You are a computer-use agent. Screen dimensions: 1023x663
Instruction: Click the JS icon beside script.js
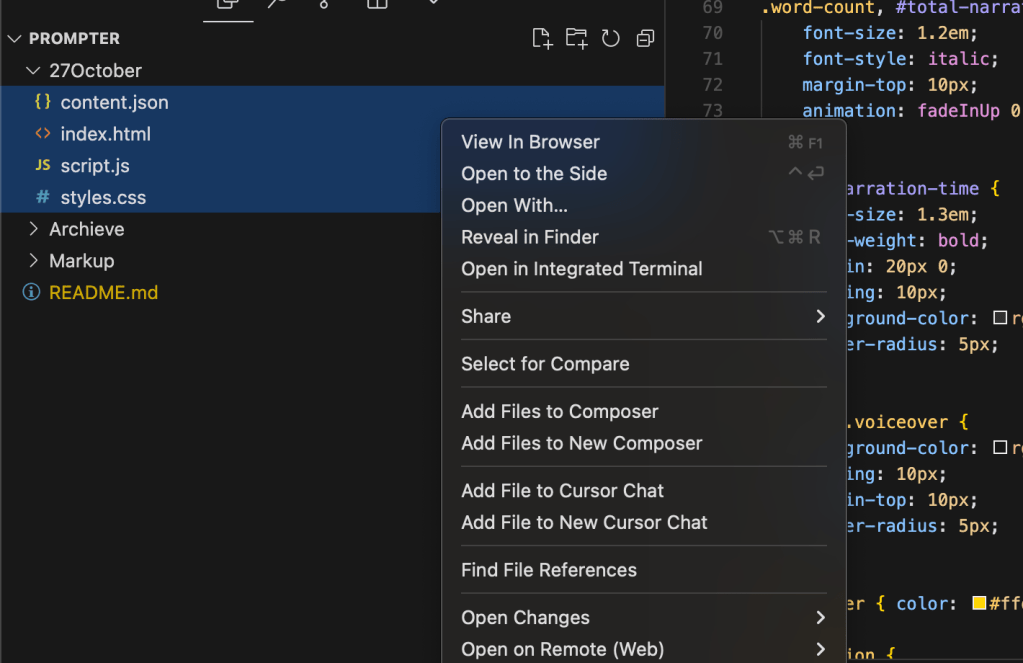[43, 165]
